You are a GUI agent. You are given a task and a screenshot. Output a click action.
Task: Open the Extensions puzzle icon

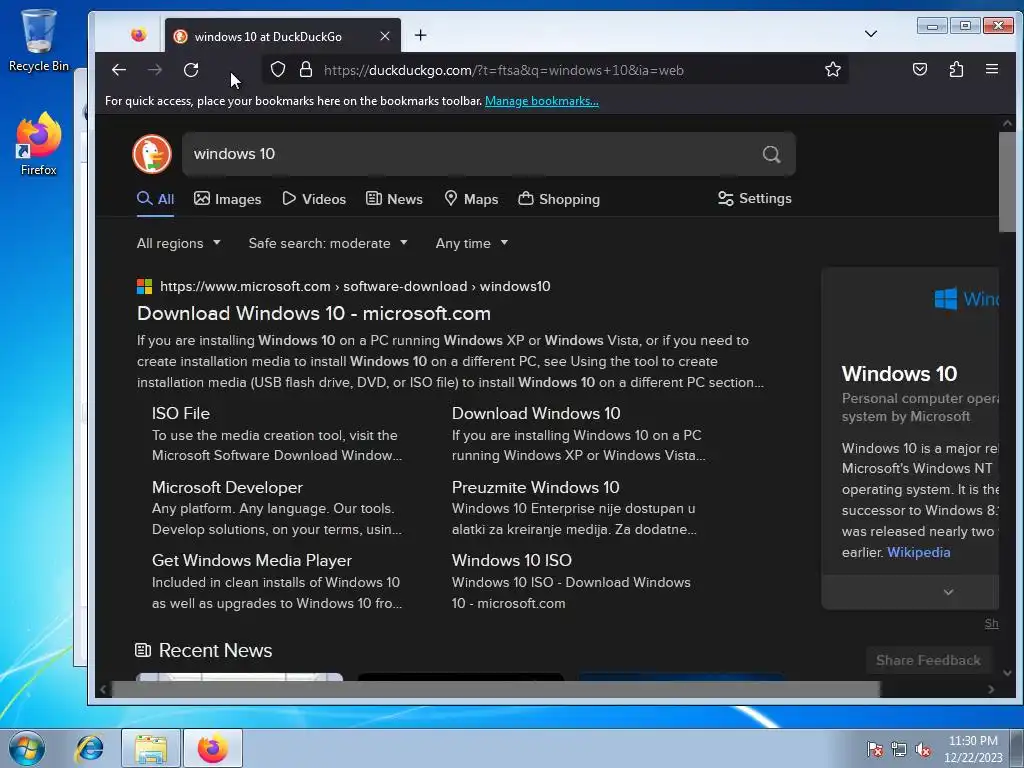[956, 70]
